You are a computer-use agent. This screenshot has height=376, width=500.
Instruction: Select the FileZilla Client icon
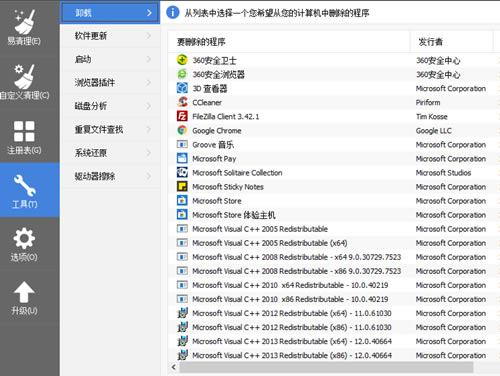tap(182, 116)
